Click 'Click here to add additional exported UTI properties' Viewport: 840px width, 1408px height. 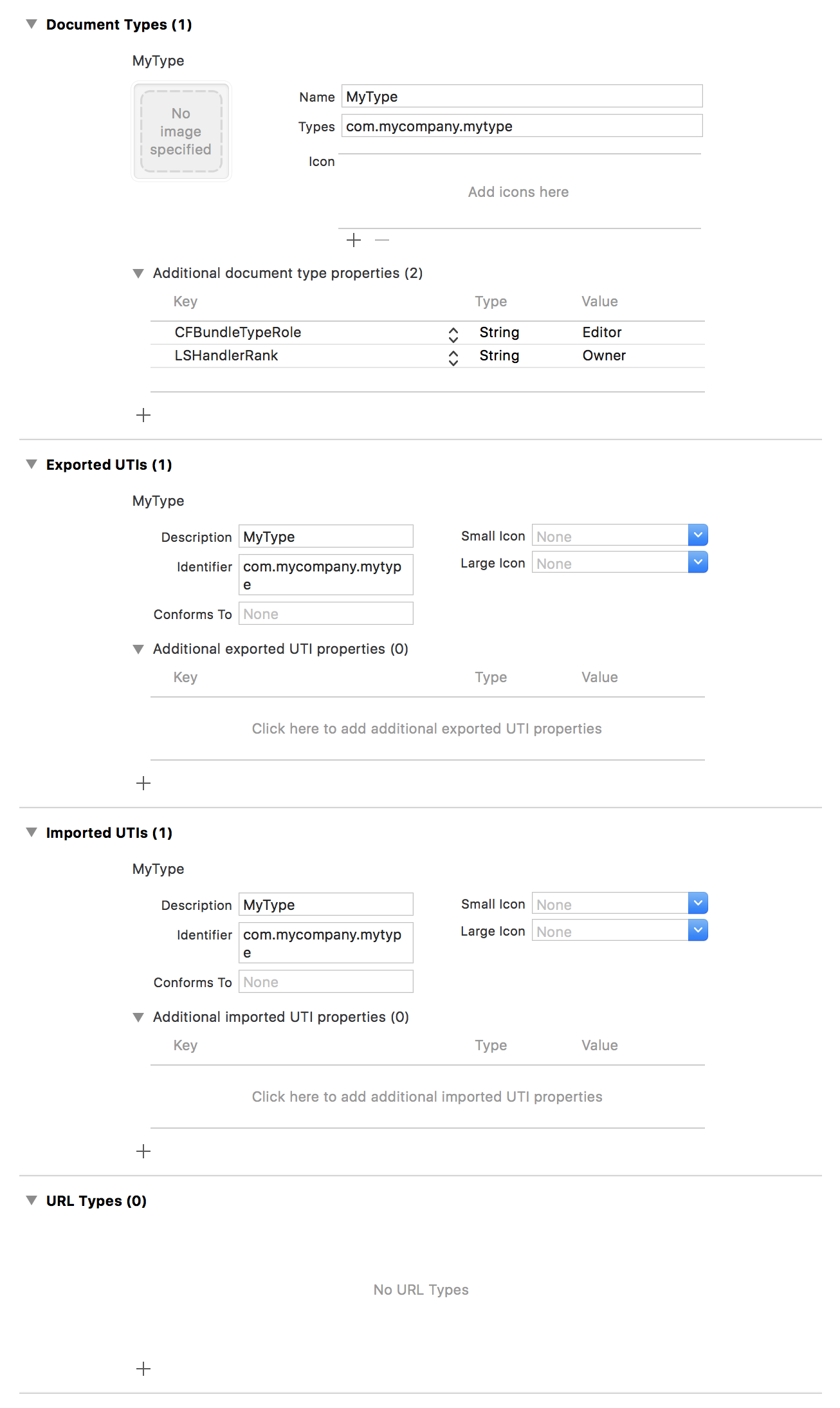click(427, 728)
